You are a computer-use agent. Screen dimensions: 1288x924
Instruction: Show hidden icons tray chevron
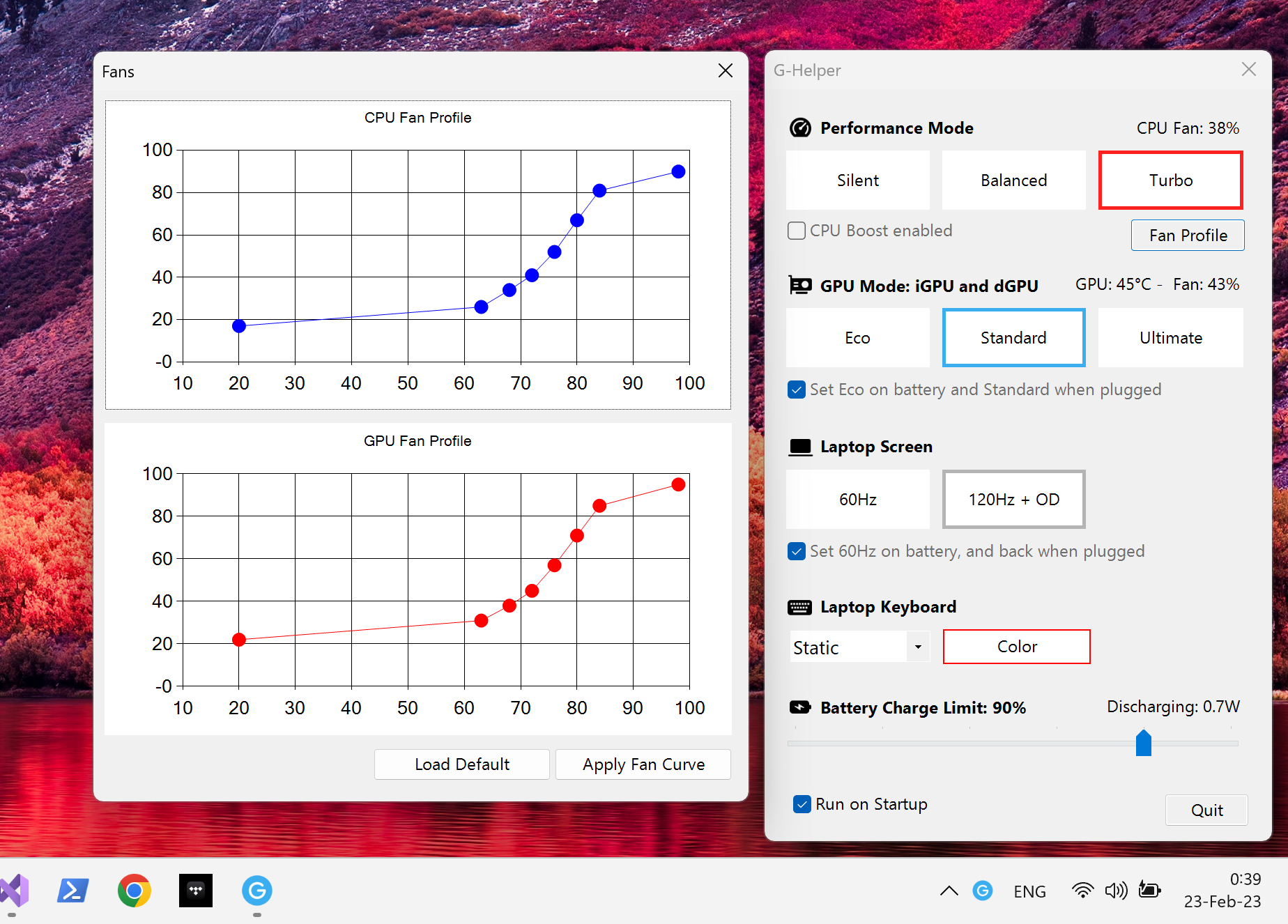(x=949, y=891)
